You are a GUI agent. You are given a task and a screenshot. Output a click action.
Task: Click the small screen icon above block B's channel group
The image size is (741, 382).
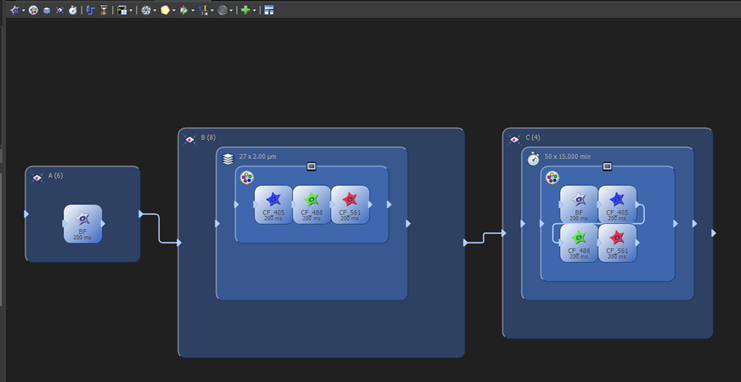[x=311, y=166]
